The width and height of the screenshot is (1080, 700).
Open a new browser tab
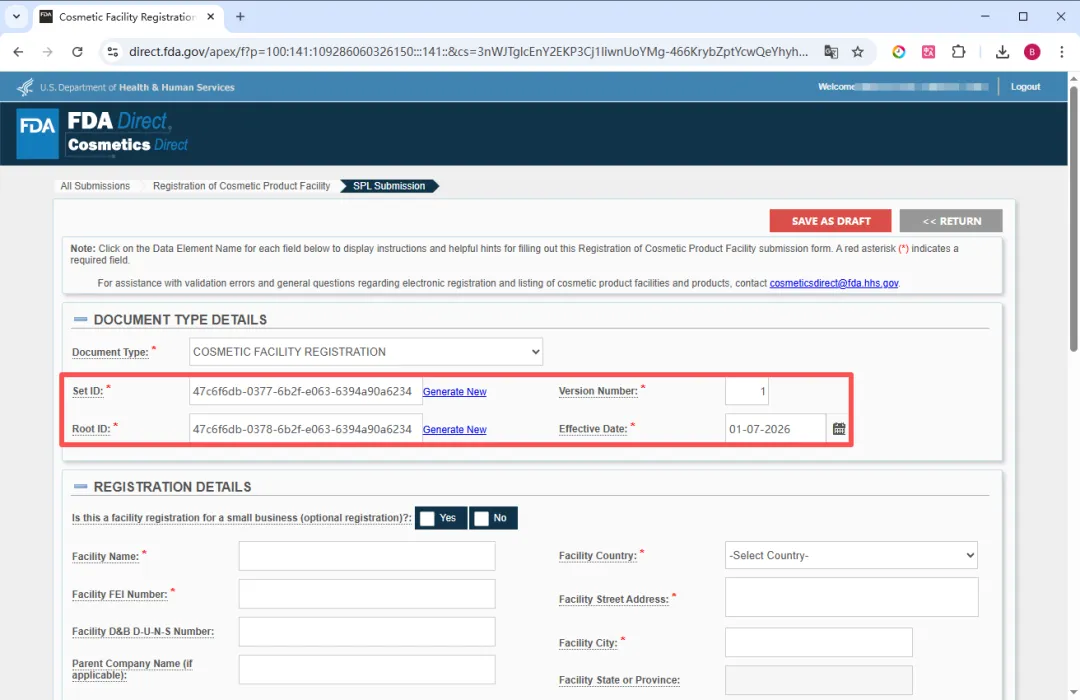tap(240, 17)
